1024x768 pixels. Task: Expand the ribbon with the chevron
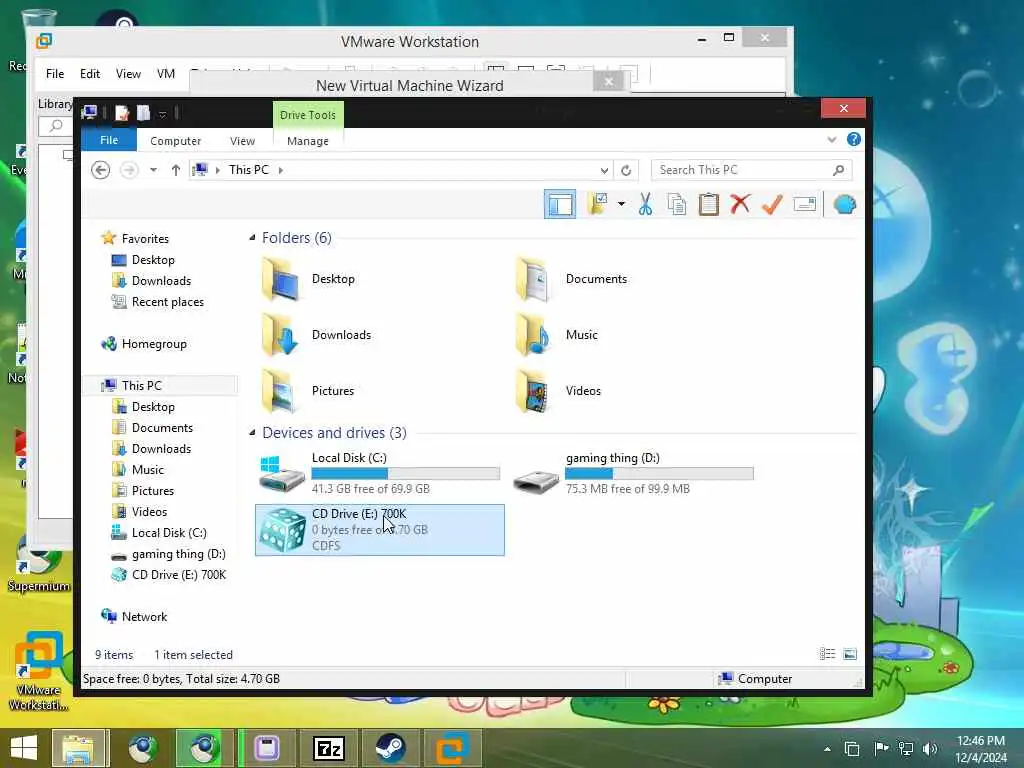click(831, 139)
